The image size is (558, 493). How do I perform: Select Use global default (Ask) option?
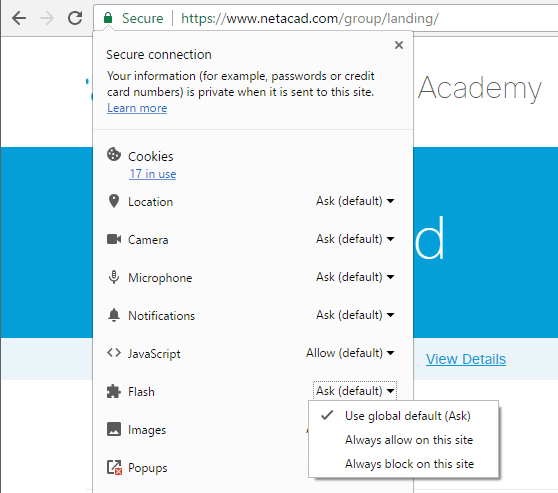(407, 416)
